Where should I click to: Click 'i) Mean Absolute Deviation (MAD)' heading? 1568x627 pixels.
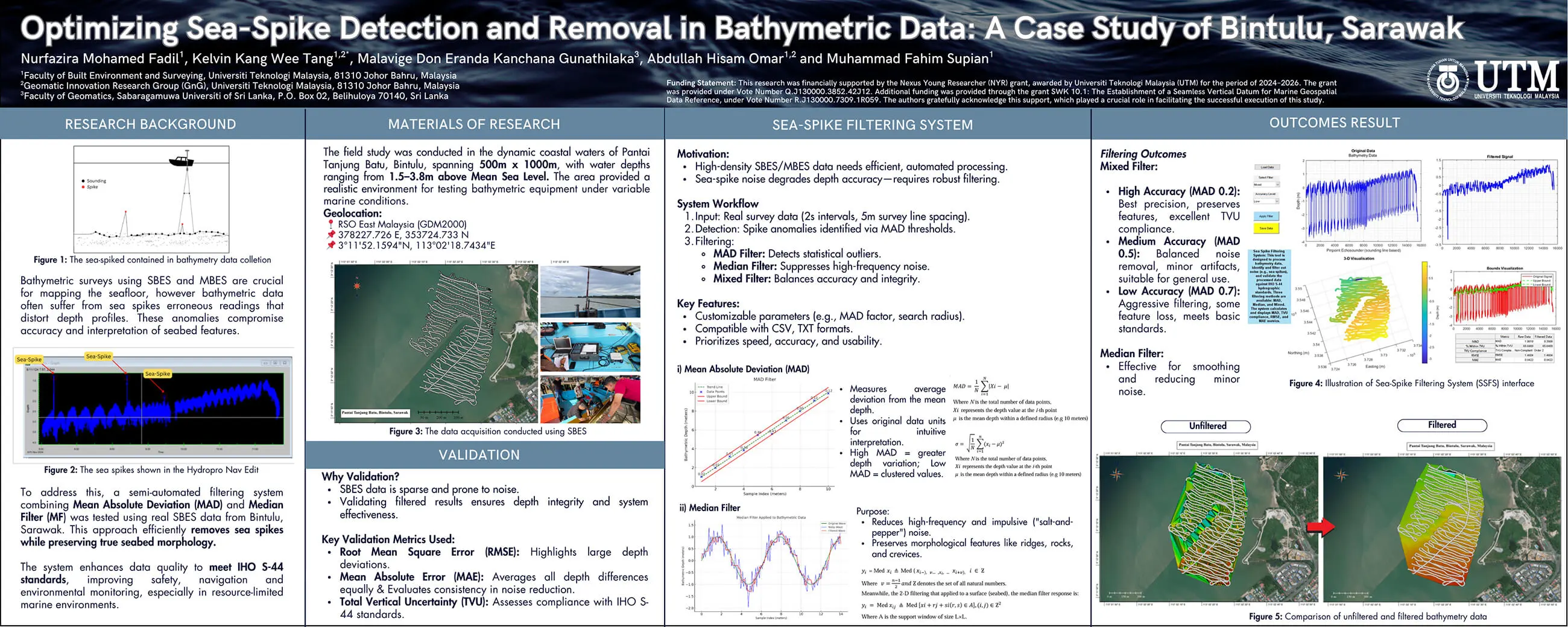tap(743, 369)
